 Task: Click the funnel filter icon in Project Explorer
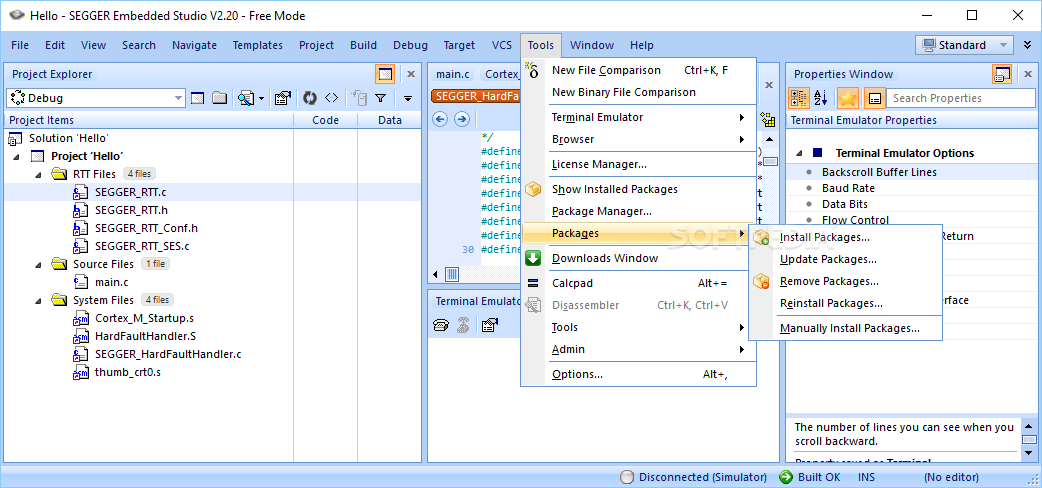(x=380, y=98)
